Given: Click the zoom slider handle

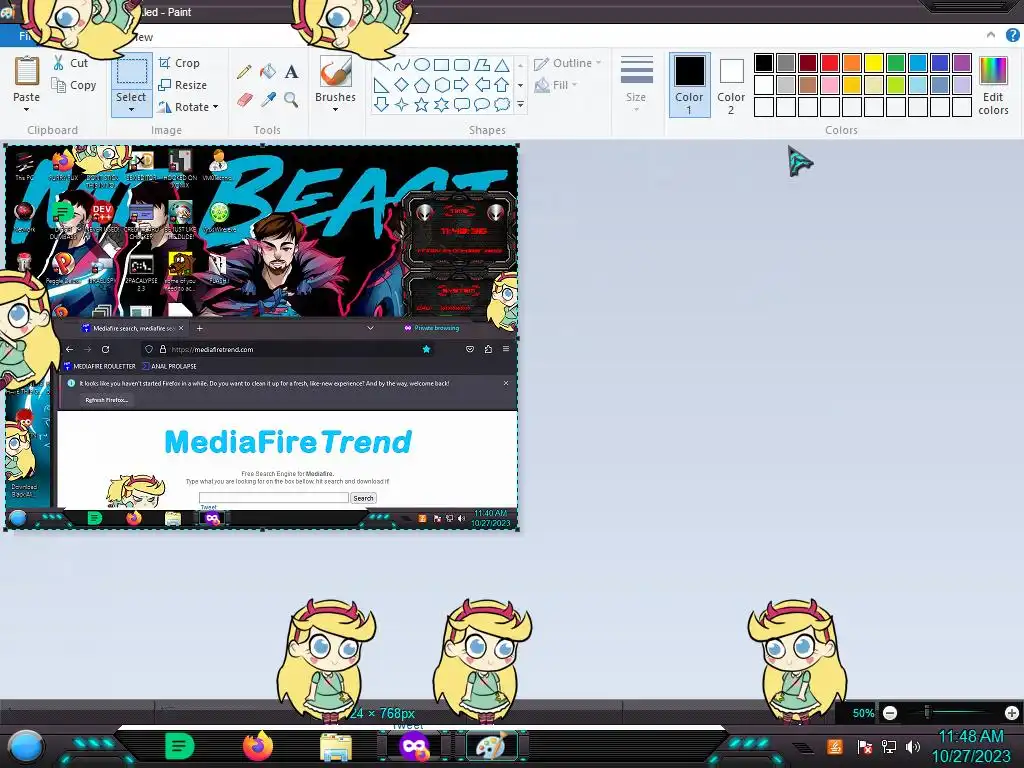Looking at the screenshot, I should click(x=927, y=712).
